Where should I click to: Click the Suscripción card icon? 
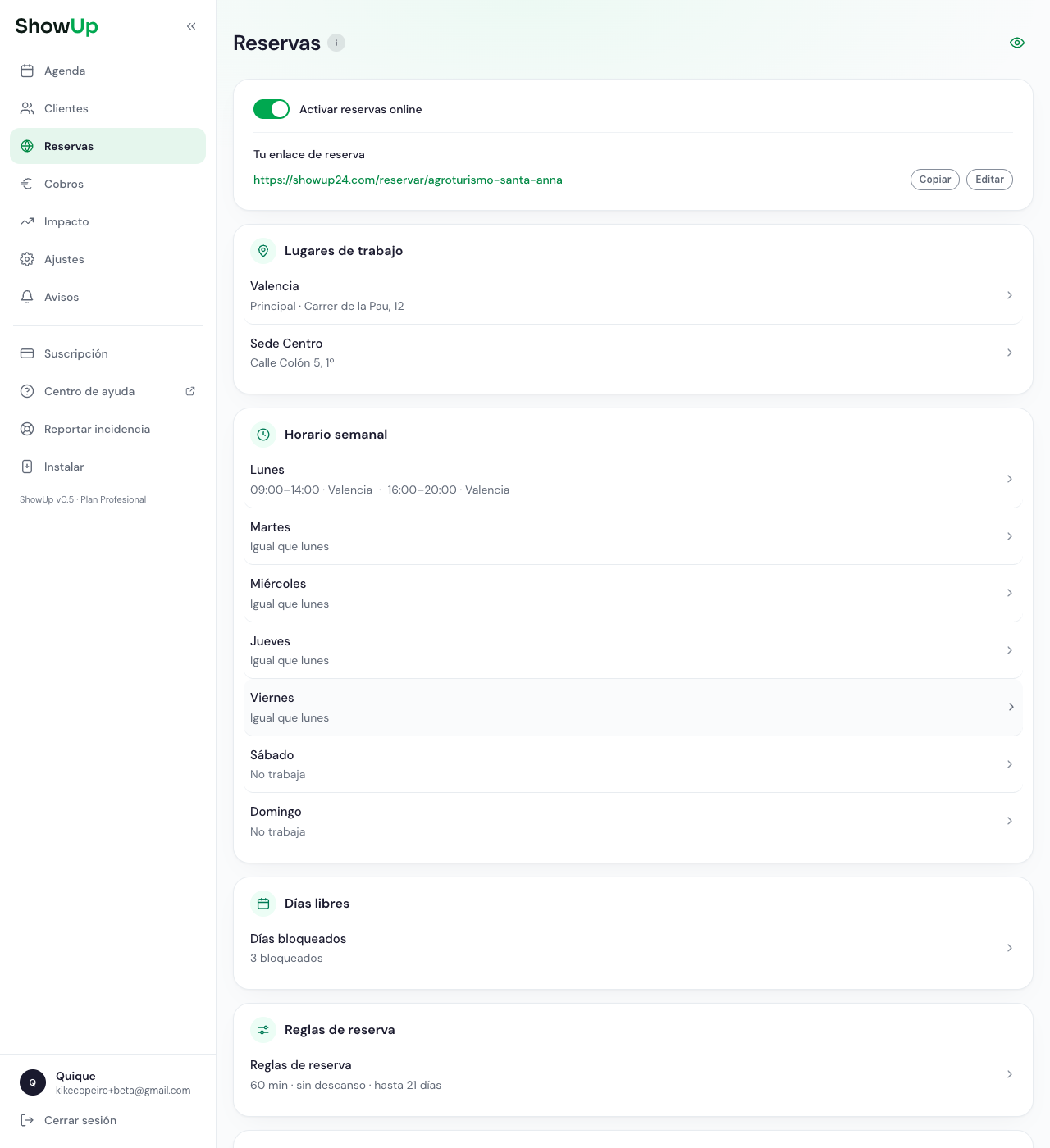[x=27, y=353]
